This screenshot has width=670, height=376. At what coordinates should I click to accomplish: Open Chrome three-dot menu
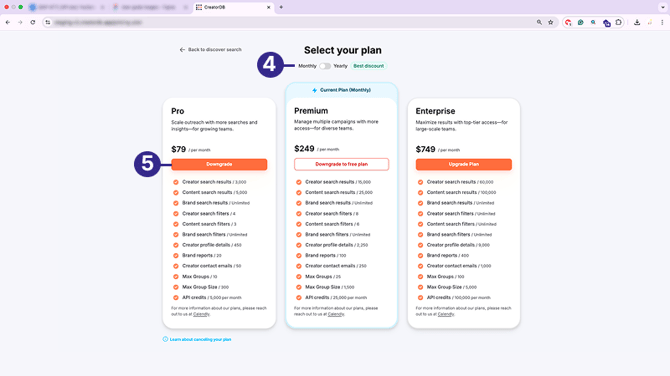point(662,22)
